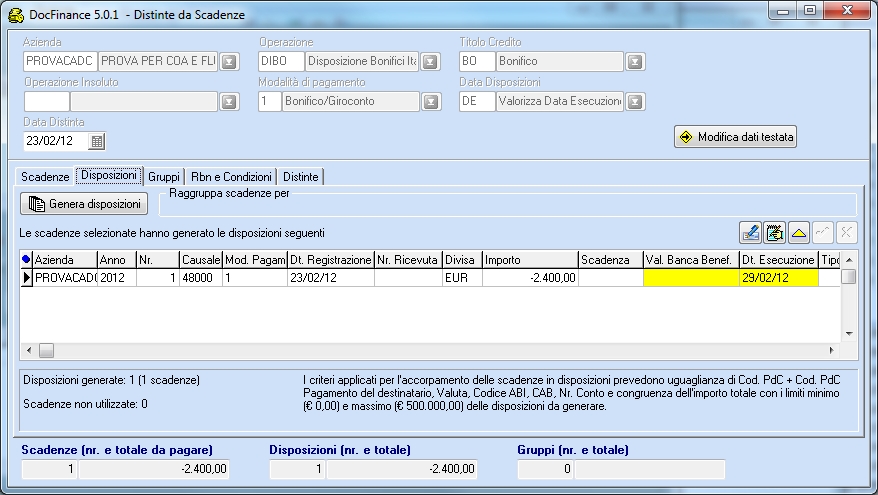Screen dimensions: 878x495
Task: Click the DocFinance application icon in title bar
Action: [x=15, y=11]
